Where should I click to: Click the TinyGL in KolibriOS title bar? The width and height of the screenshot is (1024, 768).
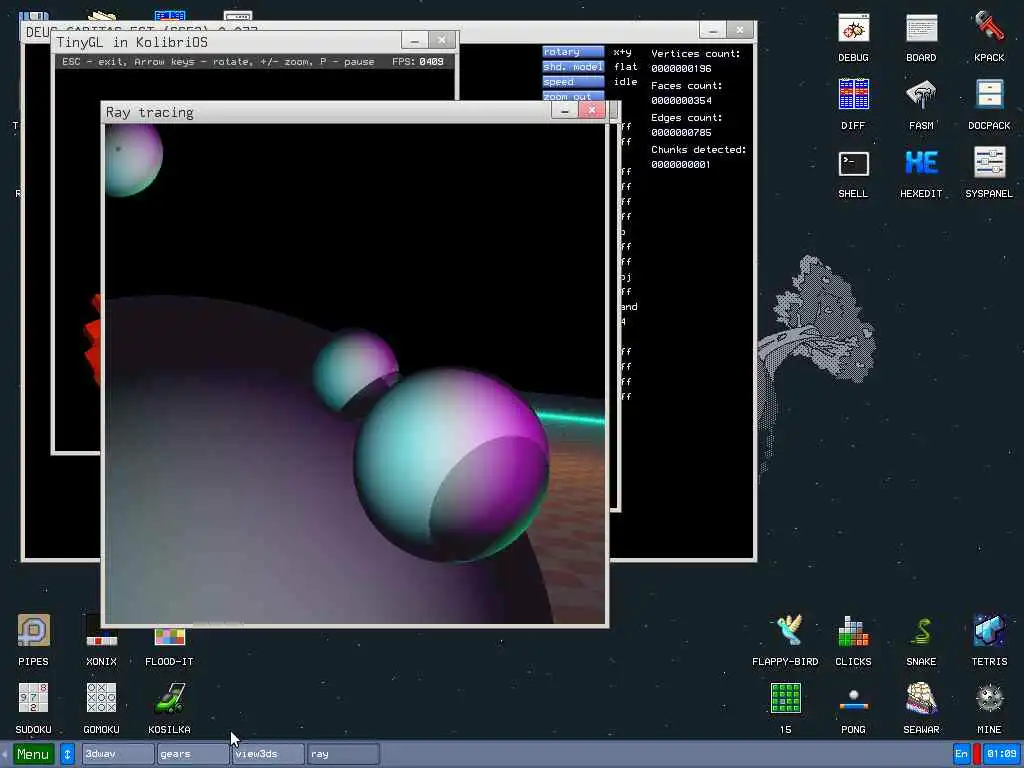227,42
